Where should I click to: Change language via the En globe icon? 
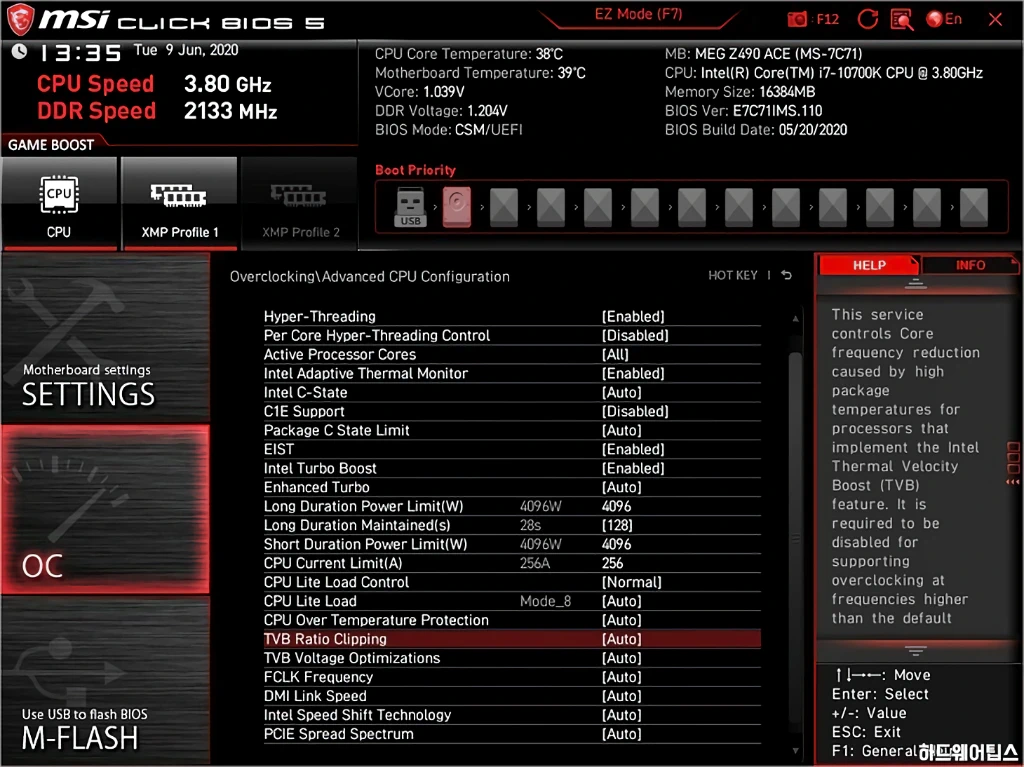point(944,20)
